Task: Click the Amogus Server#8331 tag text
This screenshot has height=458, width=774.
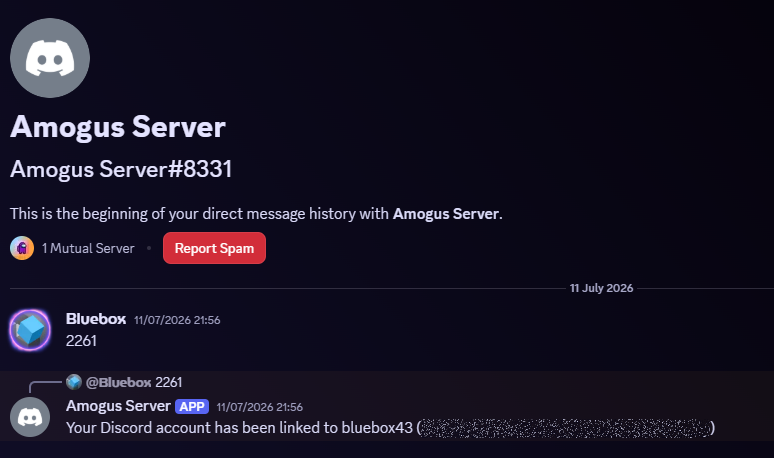Action: coord(121,169)
